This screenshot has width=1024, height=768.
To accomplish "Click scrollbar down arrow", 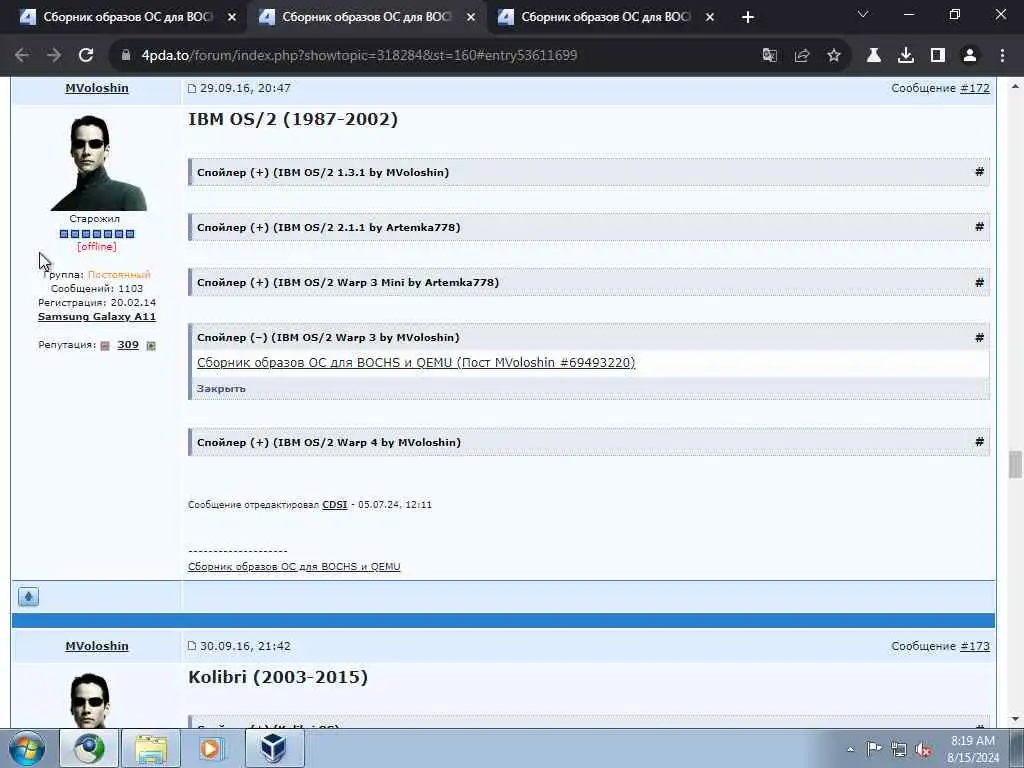I will pyautogui.click(x=1015, y=719).
